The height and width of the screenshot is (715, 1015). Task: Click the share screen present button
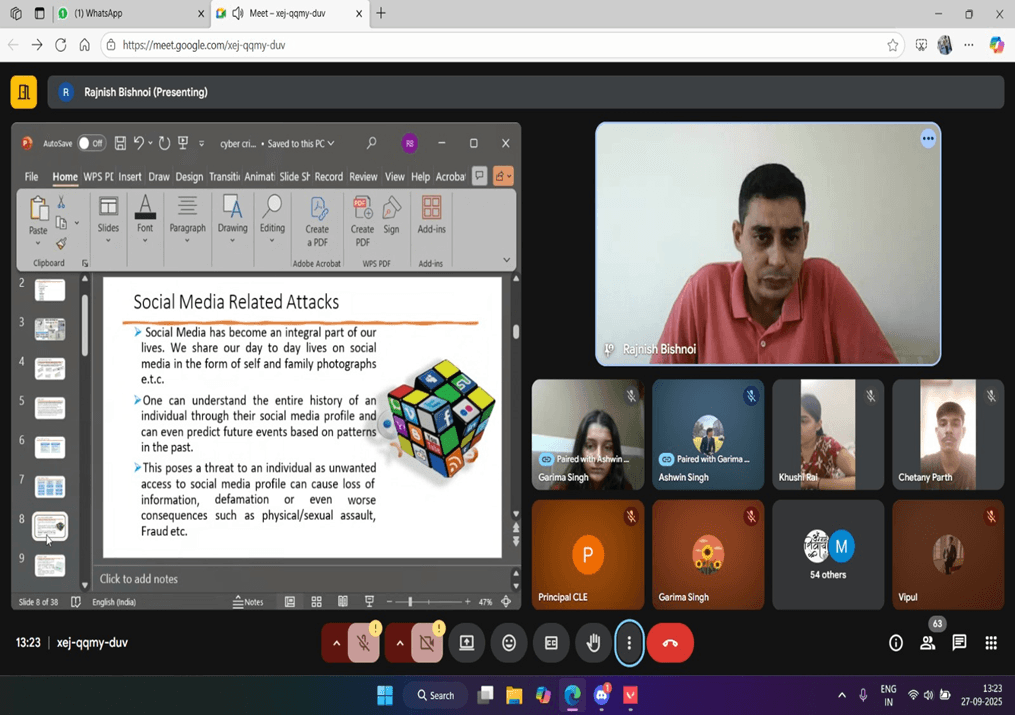[x=467, y=643]
